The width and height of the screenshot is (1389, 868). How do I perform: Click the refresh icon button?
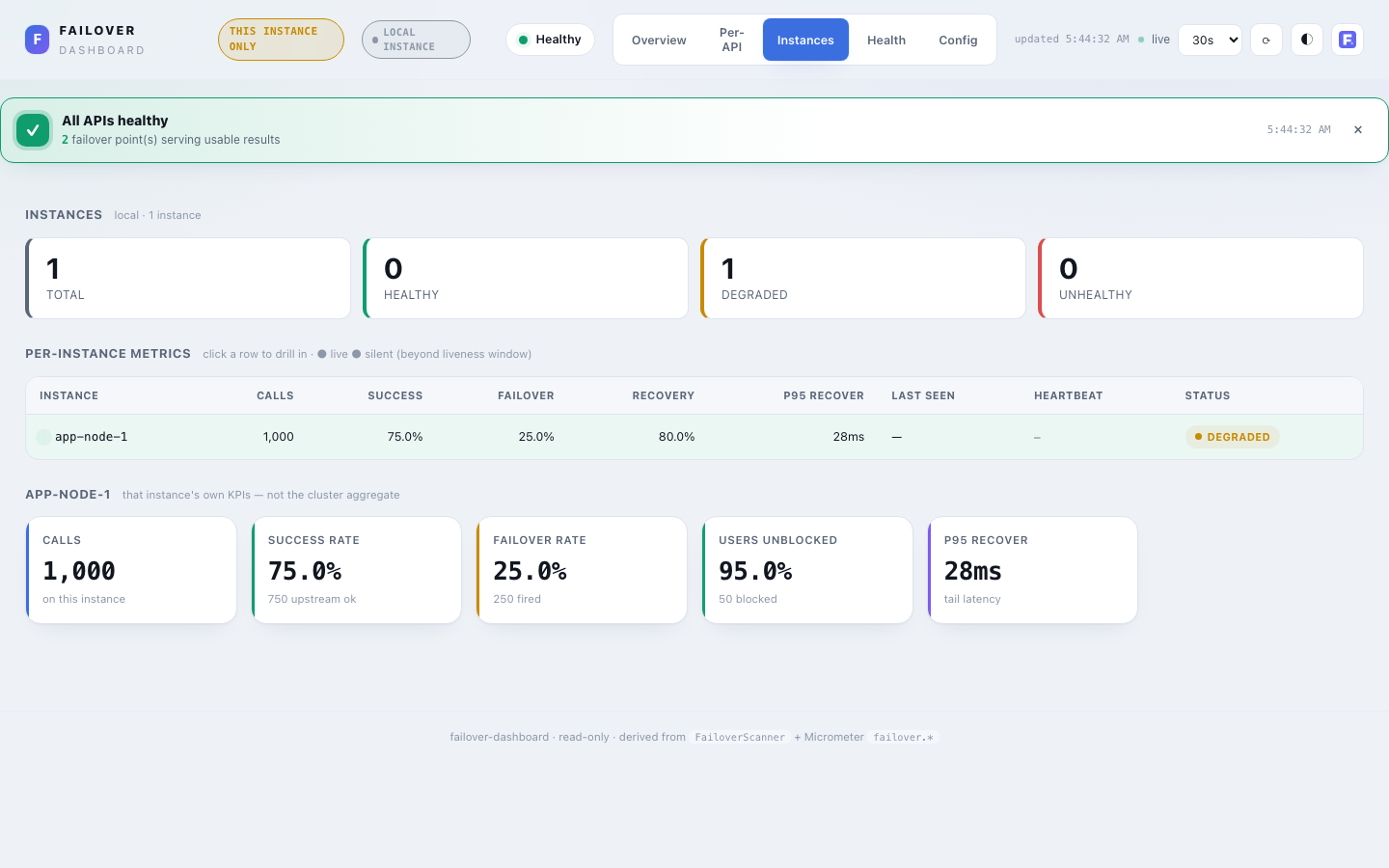point(1266,40)
